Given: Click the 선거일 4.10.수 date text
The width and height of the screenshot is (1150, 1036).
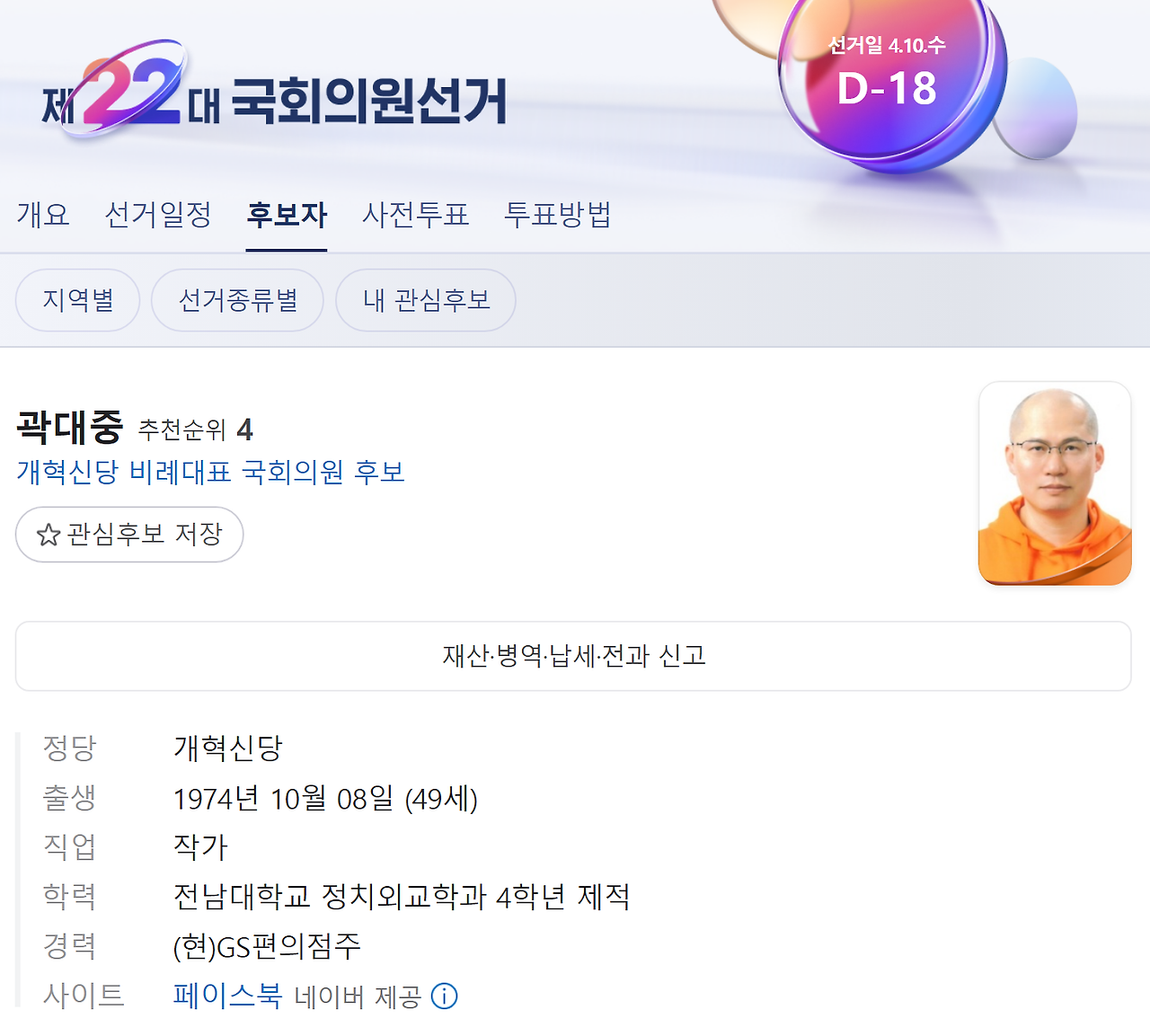Looking at the screenshot, I should coord(887,45).
